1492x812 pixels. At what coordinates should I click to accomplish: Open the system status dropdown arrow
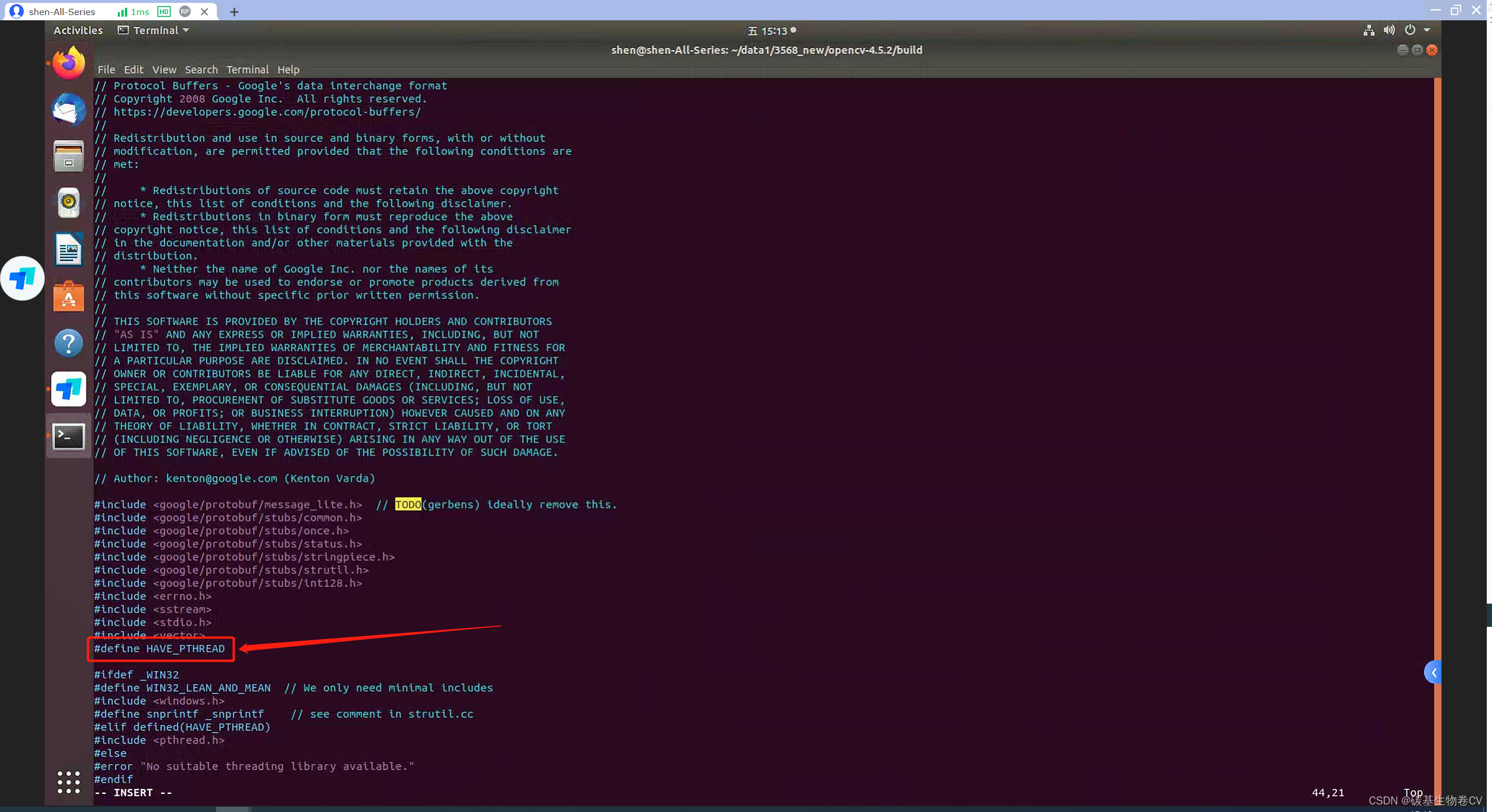tap(1426, 30)
